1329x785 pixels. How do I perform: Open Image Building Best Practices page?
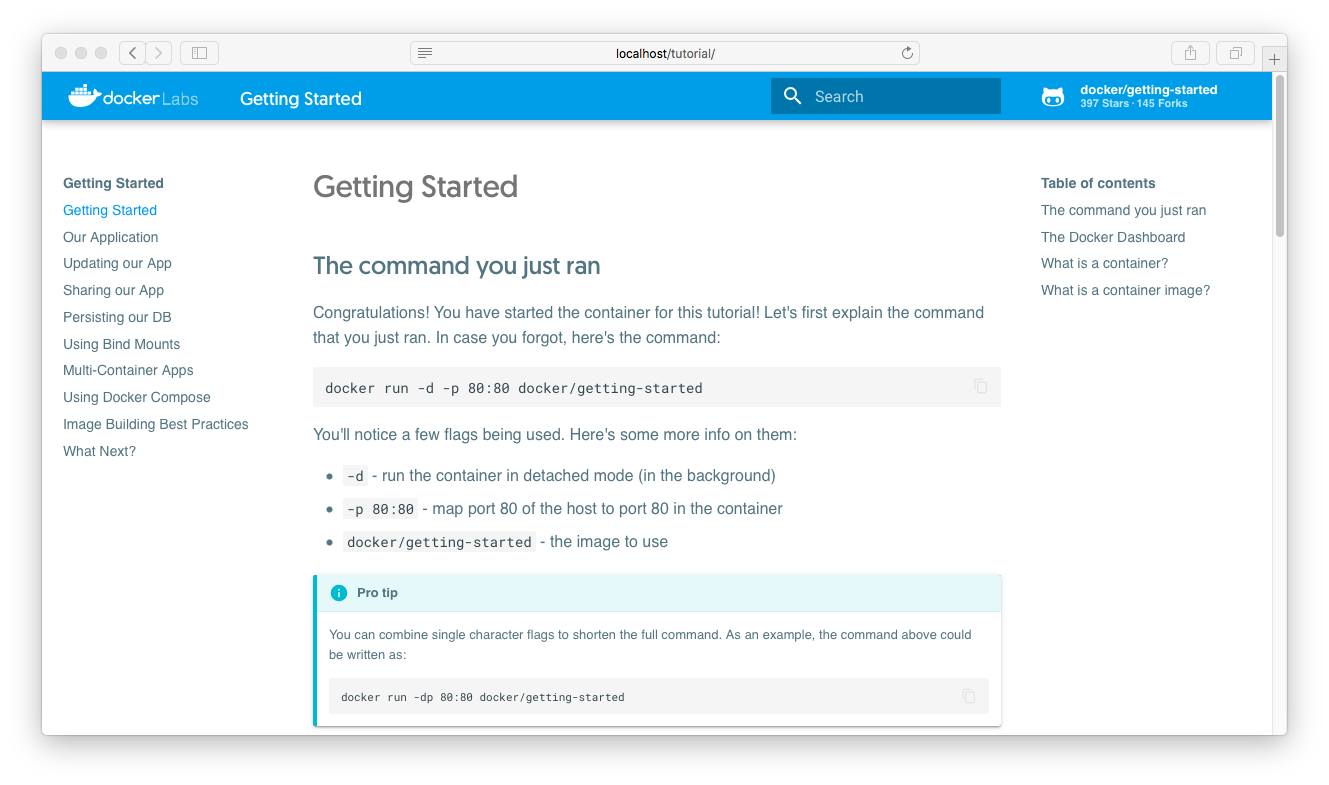pos(156,424)
